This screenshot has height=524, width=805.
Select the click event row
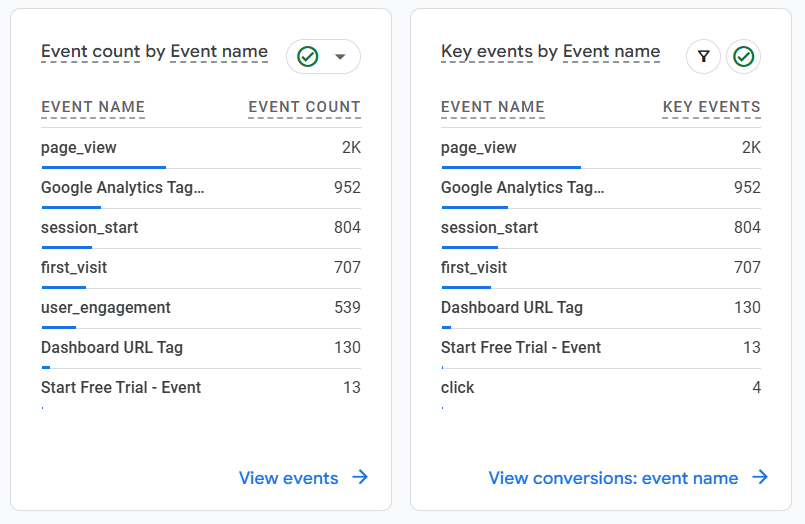(601, 388)
